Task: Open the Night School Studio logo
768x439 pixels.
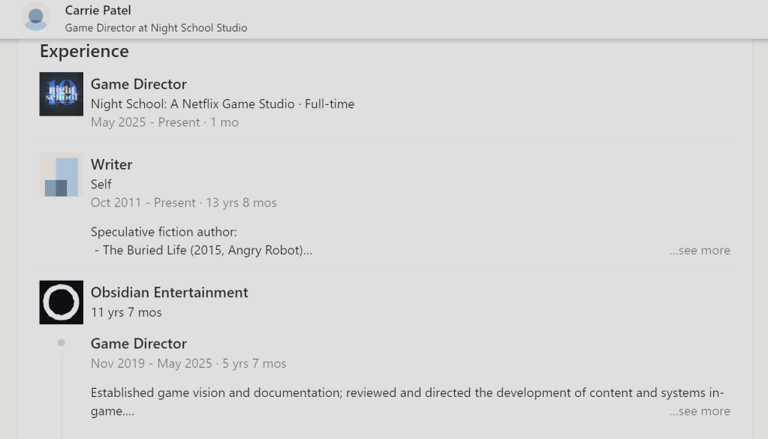Action: coord(61,94)
